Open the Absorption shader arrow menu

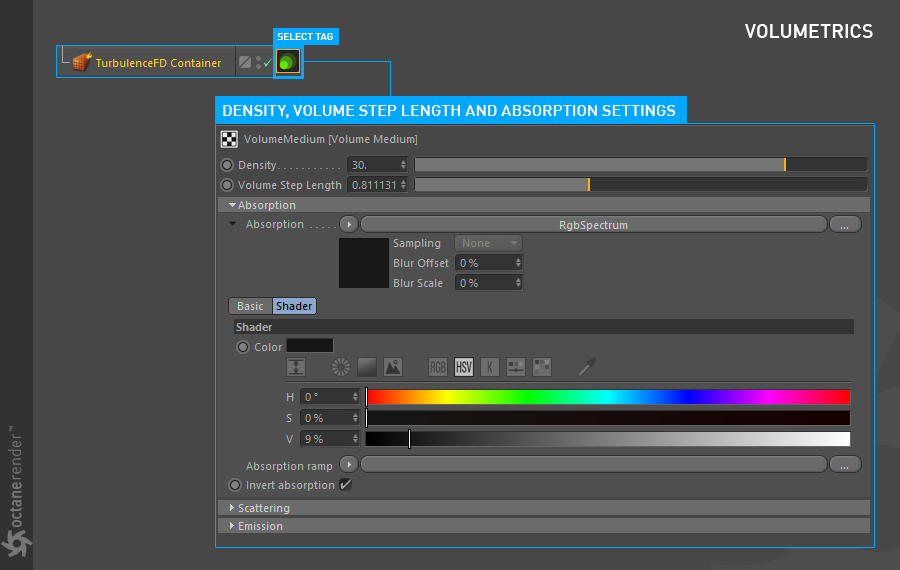348,224
